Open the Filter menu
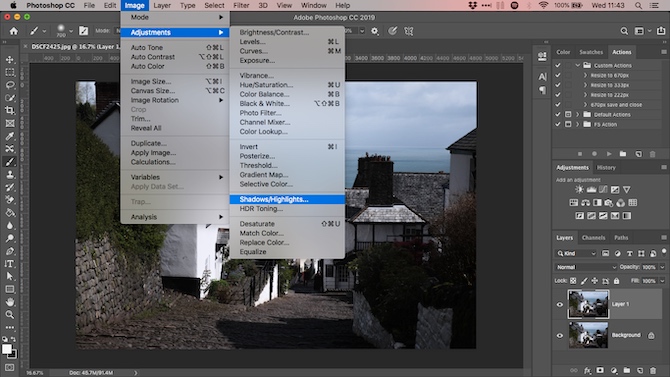This screenshot has width=670, height=377. pos(241,6)
